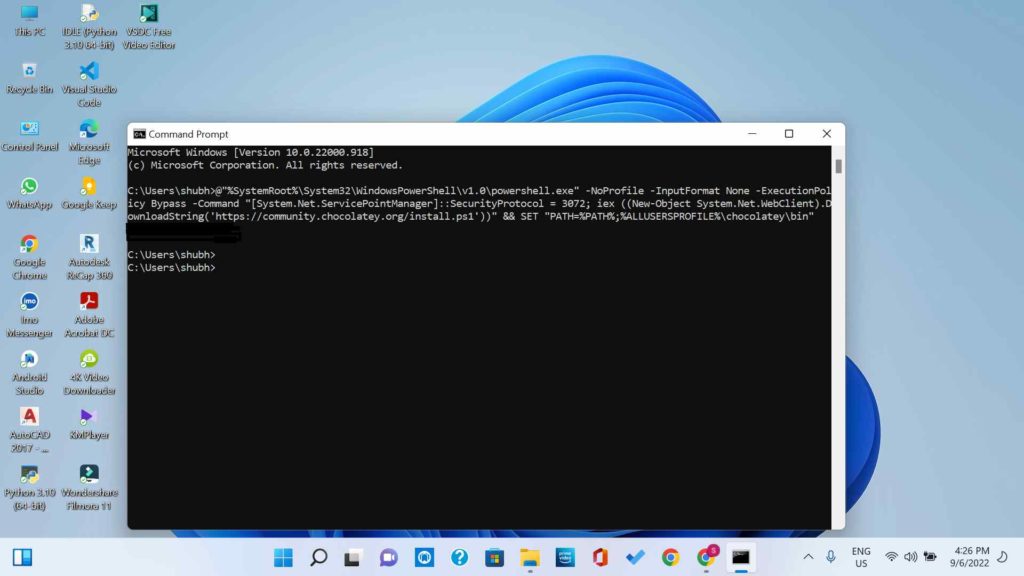Maximize the Command Prompt window

point(789,133)
